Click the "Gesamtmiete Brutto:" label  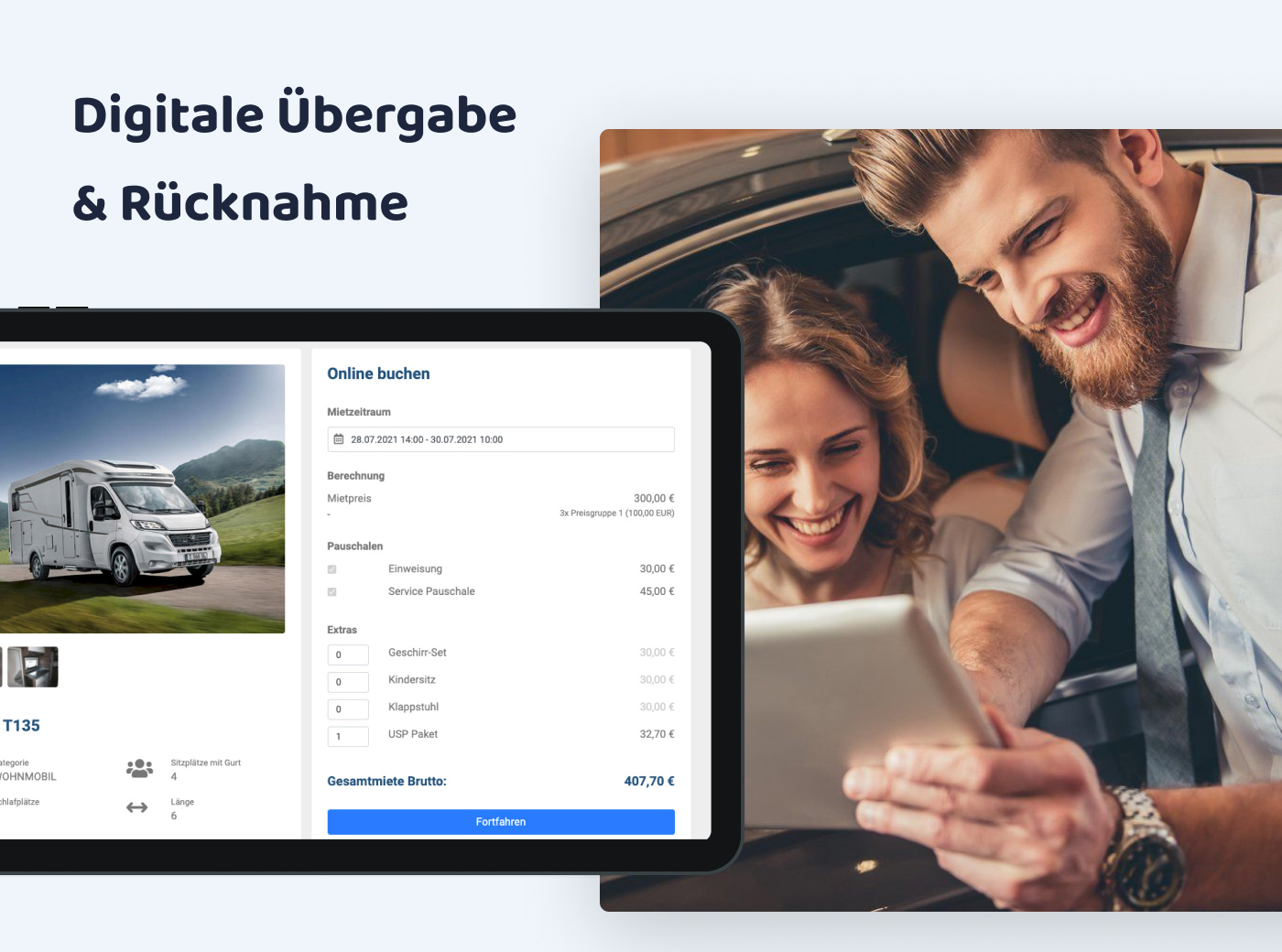387,781
